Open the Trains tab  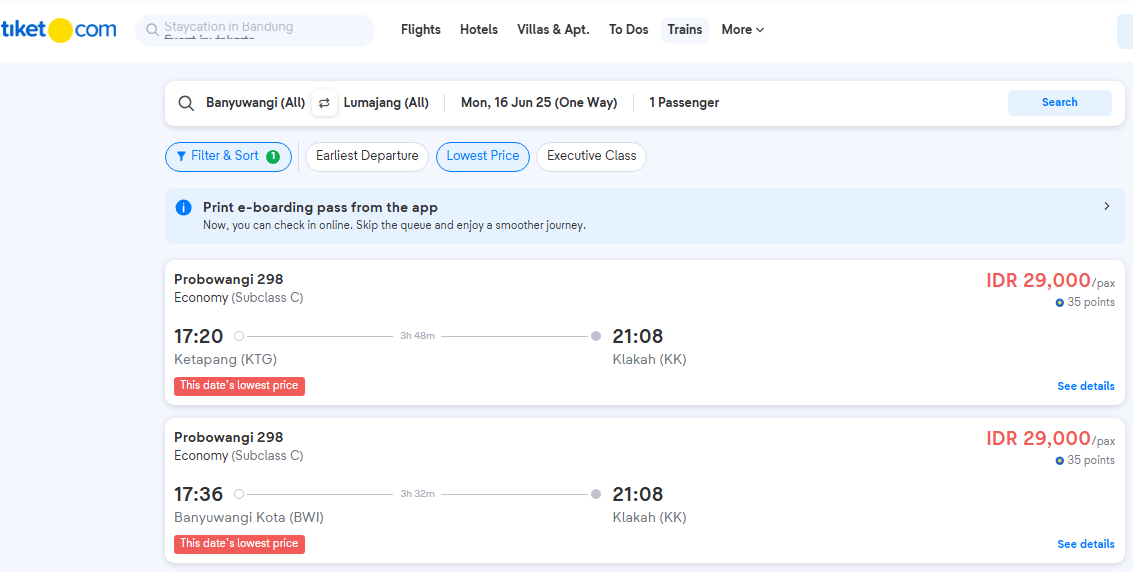click(x=684, y=30)
